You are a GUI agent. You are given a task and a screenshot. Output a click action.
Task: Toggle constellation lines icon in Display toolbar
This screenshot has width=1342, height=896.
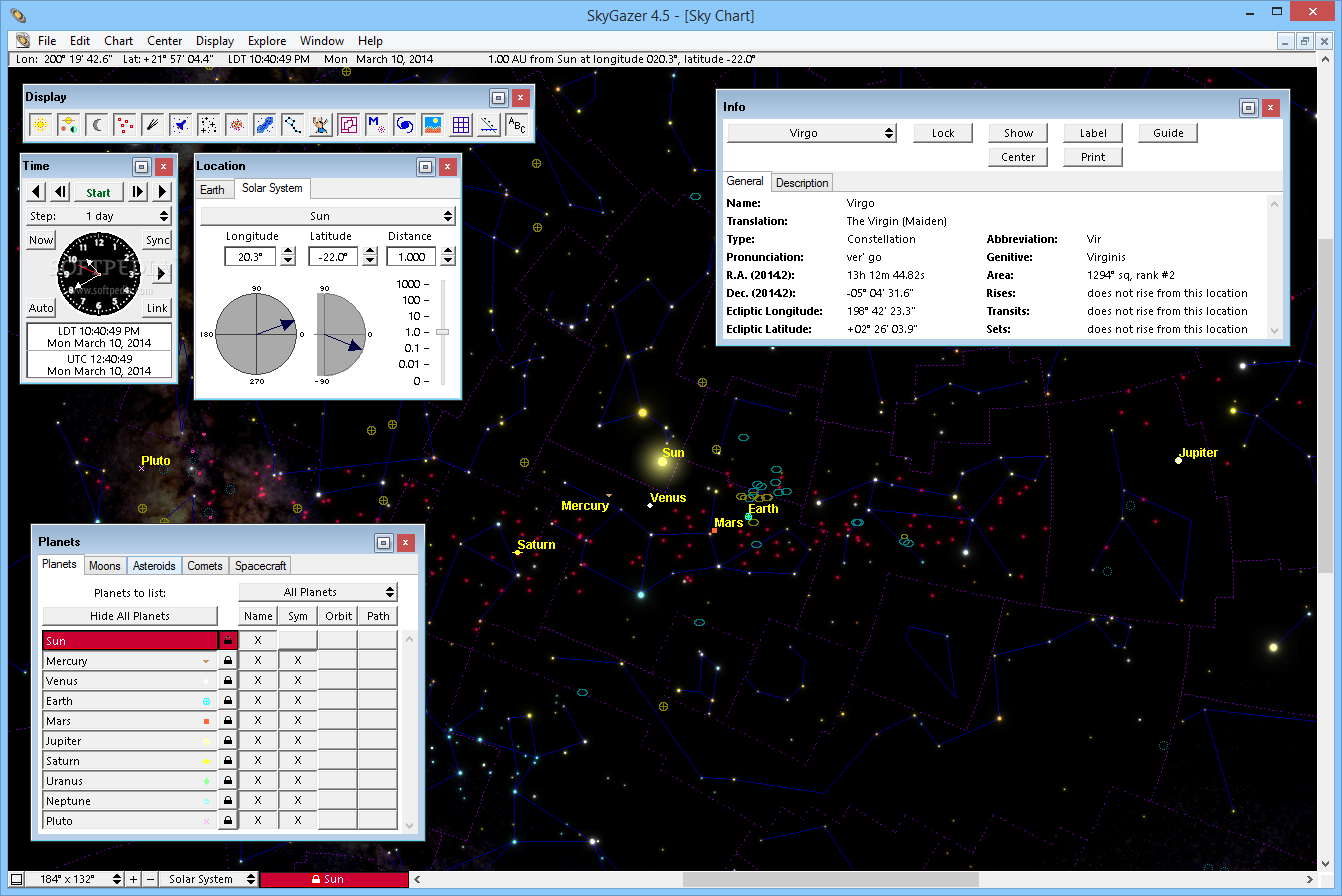pos(292,125)
